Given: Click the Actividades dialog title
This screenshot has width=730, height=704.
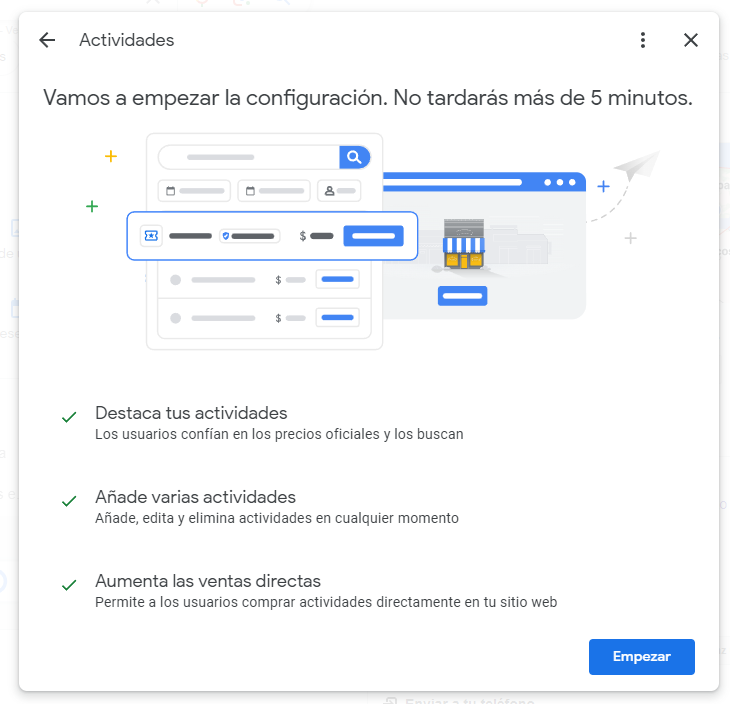Looking at the screenshot, I should pos(126,40).
